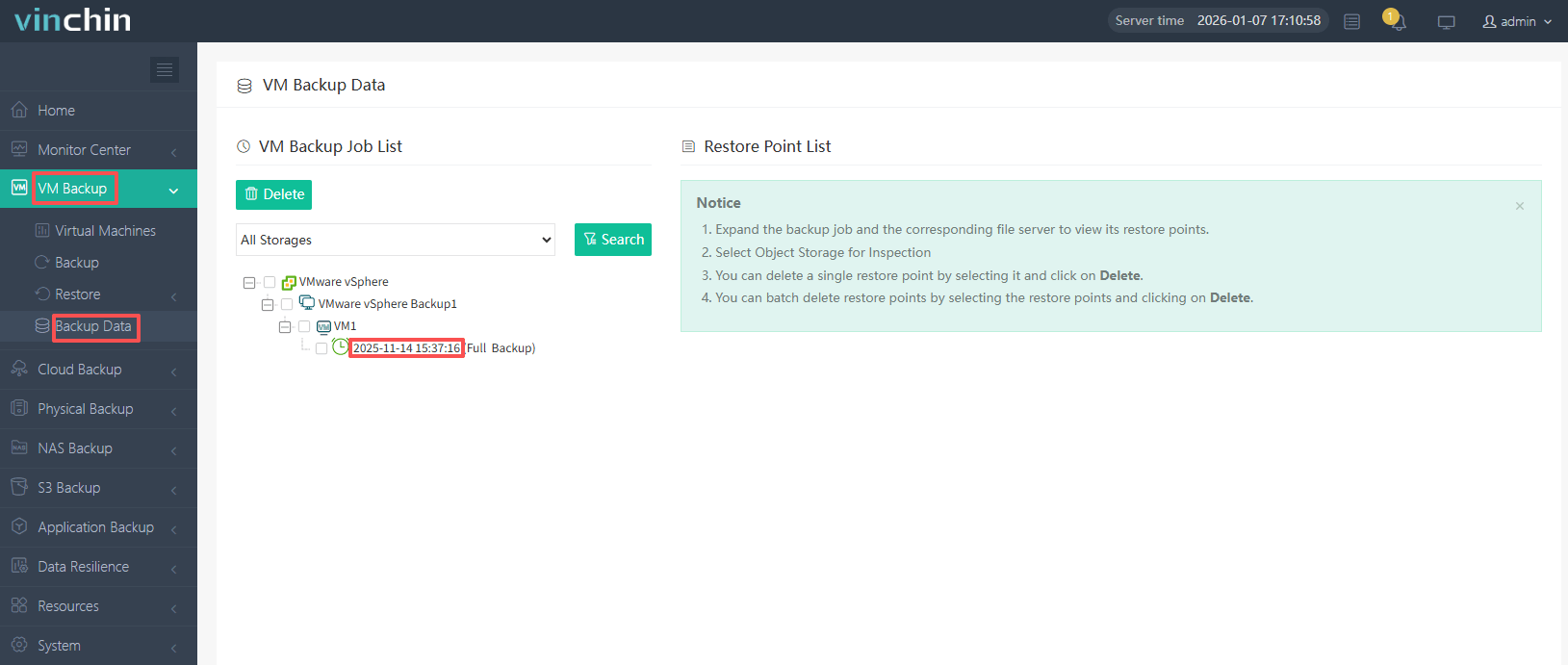1568x665 pixels.
Task: Toggle the sidebar hamburger menu icon
Action: click(x=165, y=69)
